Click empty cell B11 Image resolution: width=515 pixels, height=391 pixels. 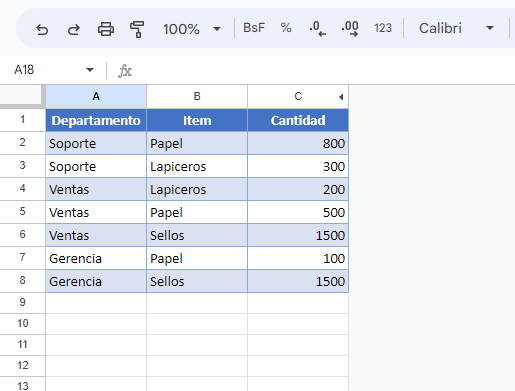point(197,345)
